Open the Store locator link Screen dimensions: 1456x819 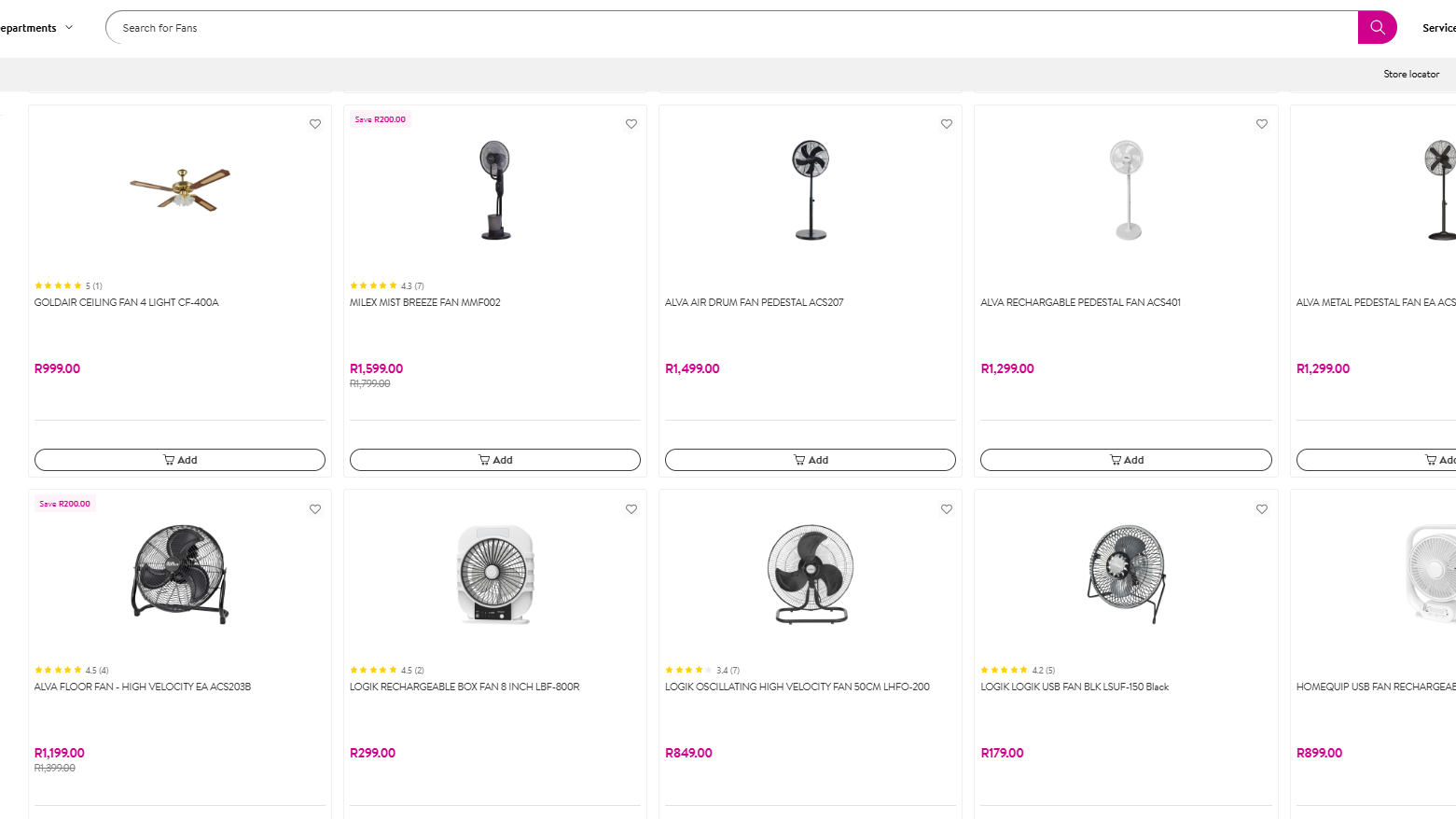point(1411,75)
